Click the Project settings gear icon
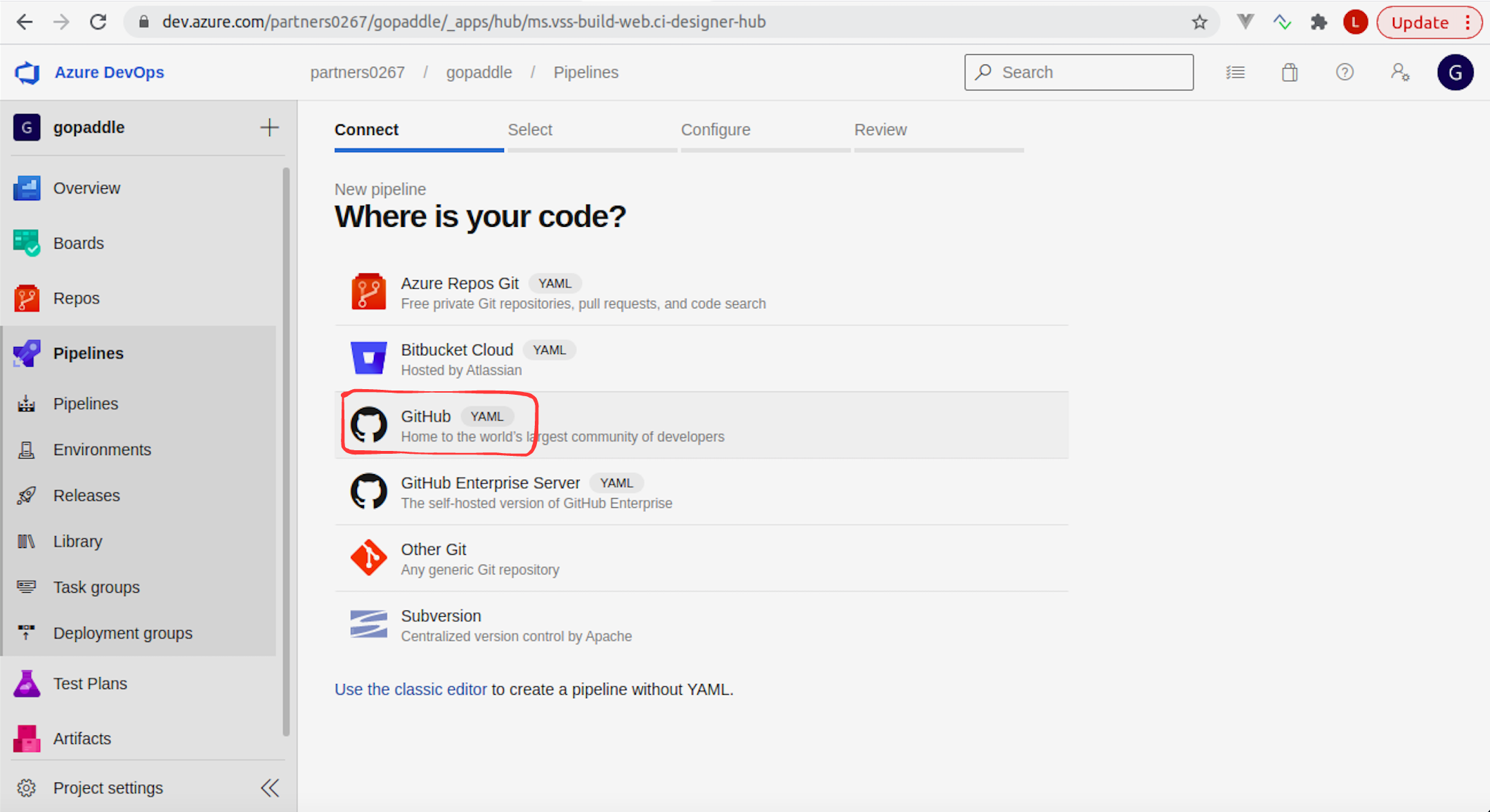This screenshot has height=812, width=1490. click(x=27, y=788)
